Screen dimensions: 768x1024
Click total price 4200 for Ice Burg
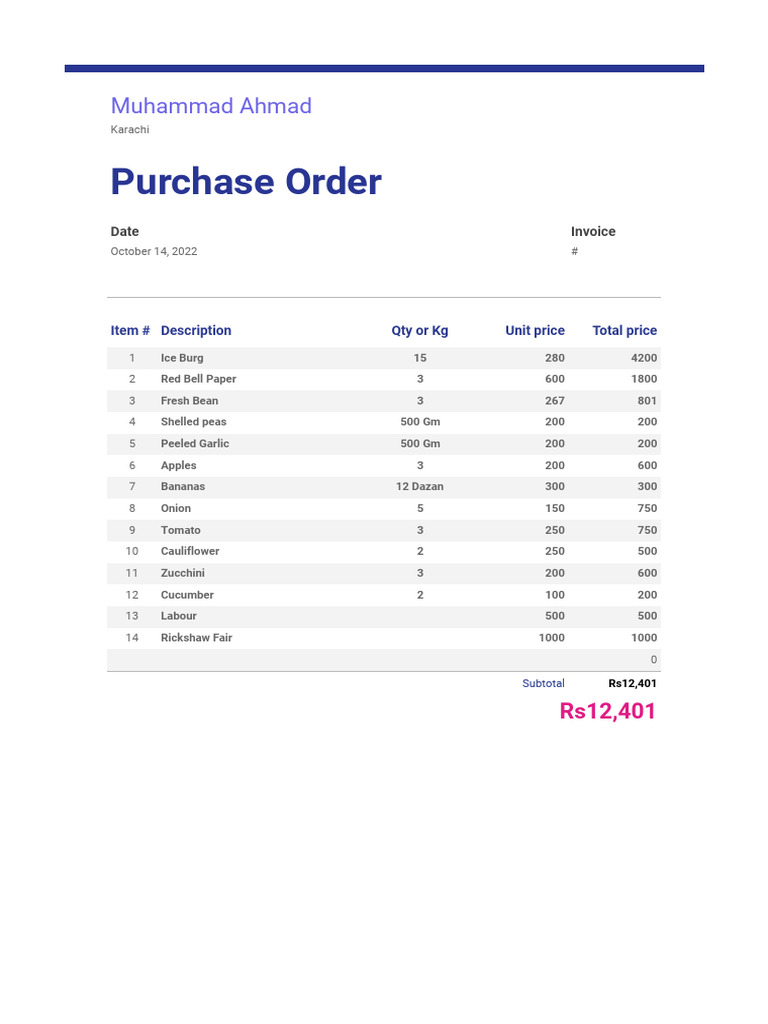click(644, 358)
